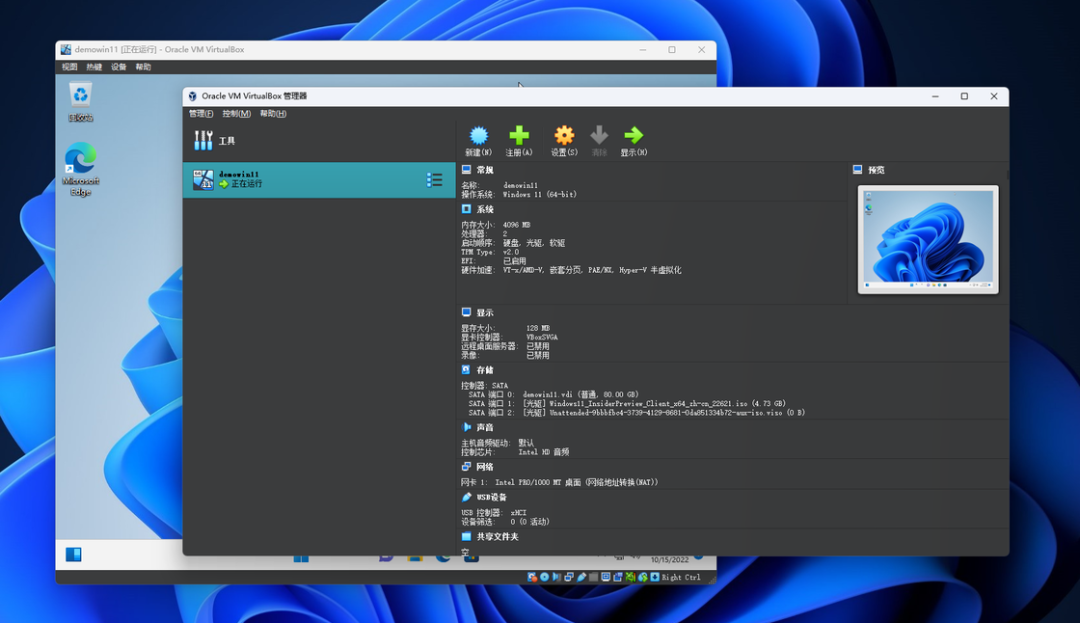Open 视图 menu in demowin11 VM window
This screenshot has width=1080, height=623.
tap(70, 67)
